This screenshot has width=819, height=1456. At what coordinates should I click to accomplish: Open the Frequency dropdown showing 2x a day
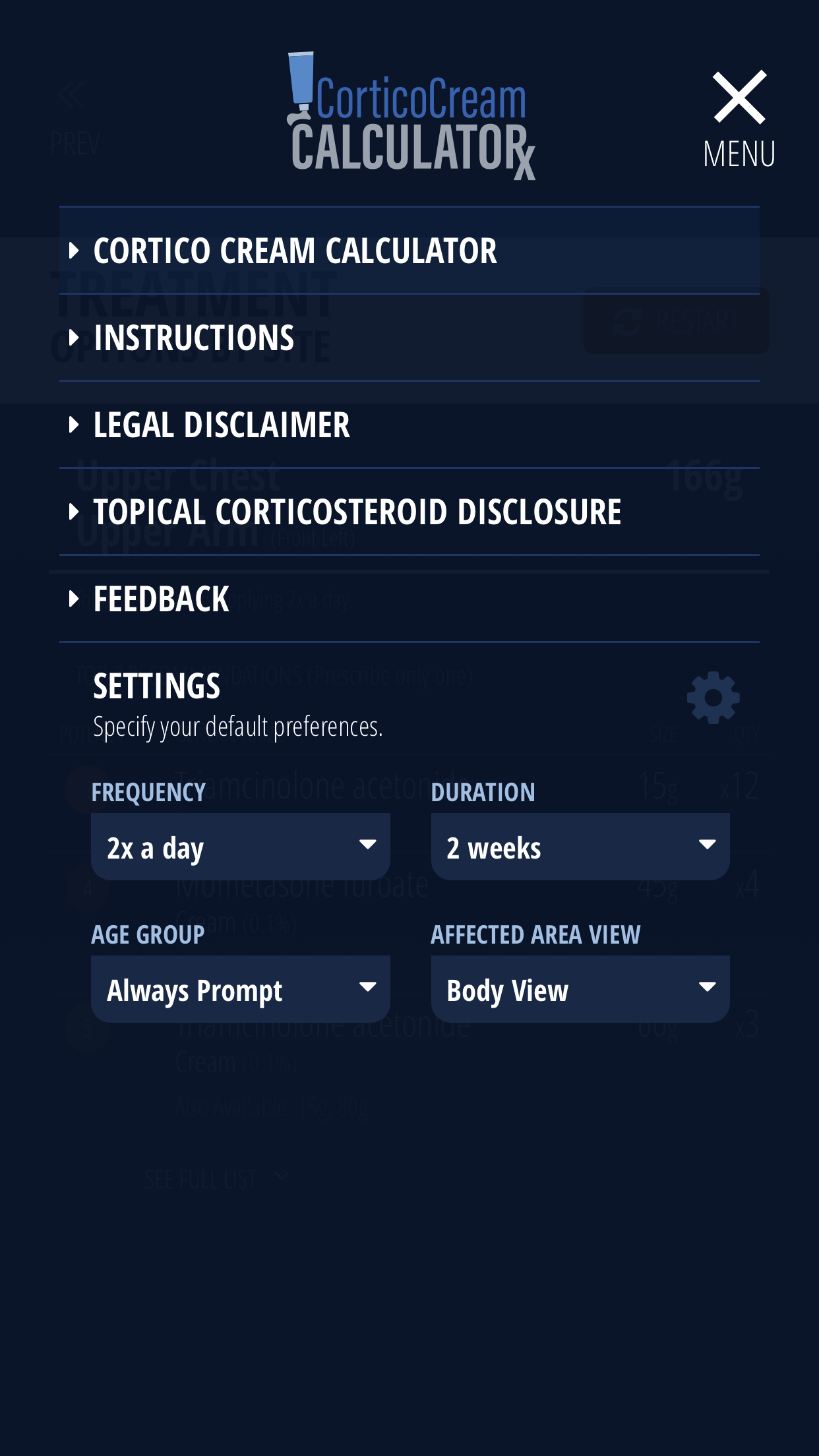239,845
